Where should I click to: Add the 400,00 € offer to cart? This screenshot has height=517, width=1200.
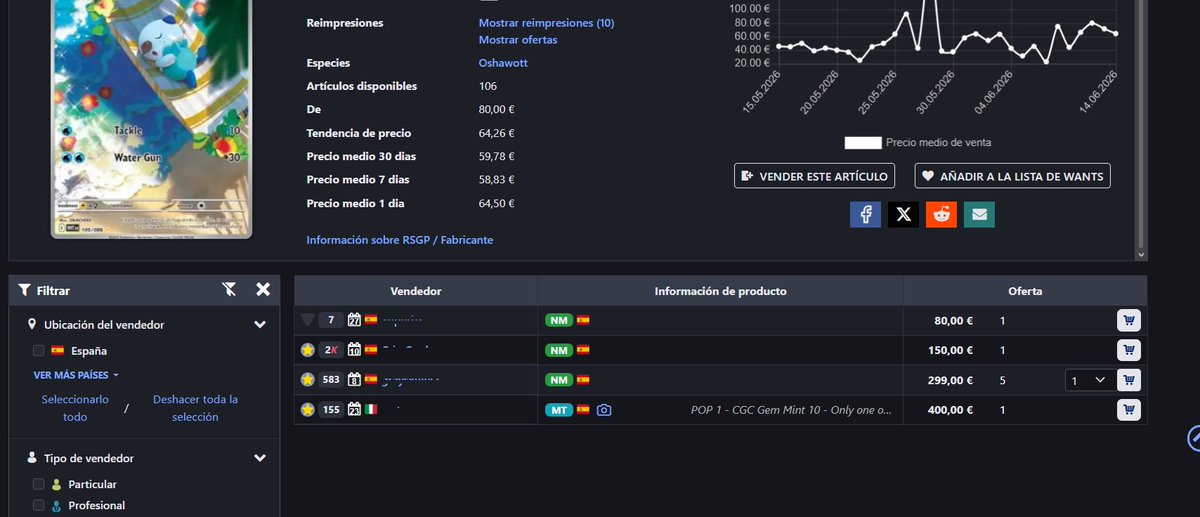pos(1128,410)
